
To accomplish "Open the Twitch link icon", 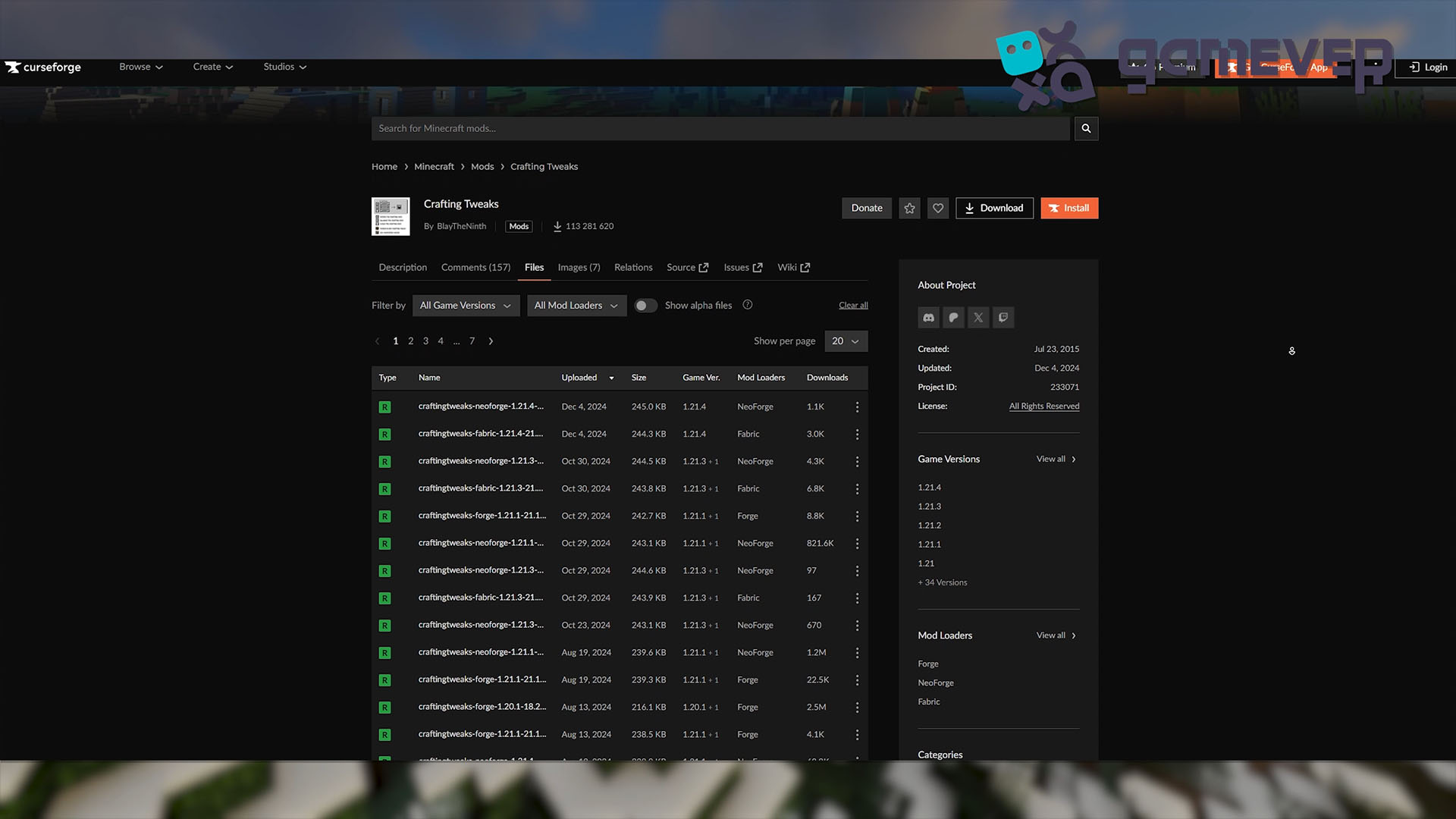I will coord(1003,318).
